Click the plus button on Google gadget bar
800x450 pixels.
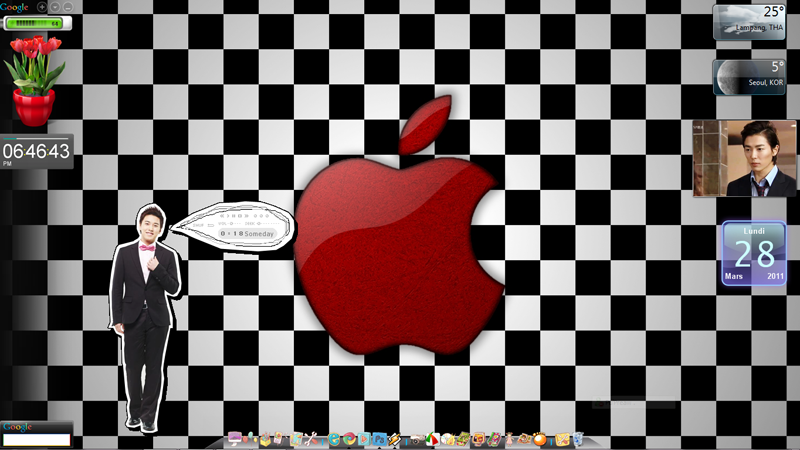(x=42, y=7)
